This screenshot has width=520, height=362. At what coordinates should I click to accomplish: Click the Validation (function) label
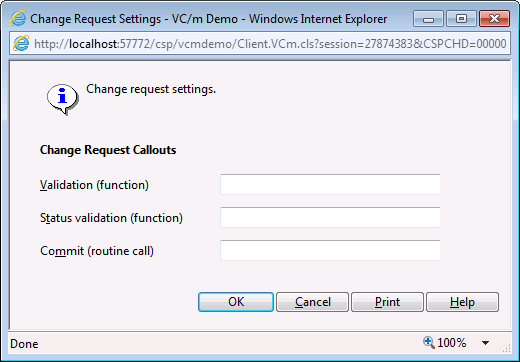(94, 185)
